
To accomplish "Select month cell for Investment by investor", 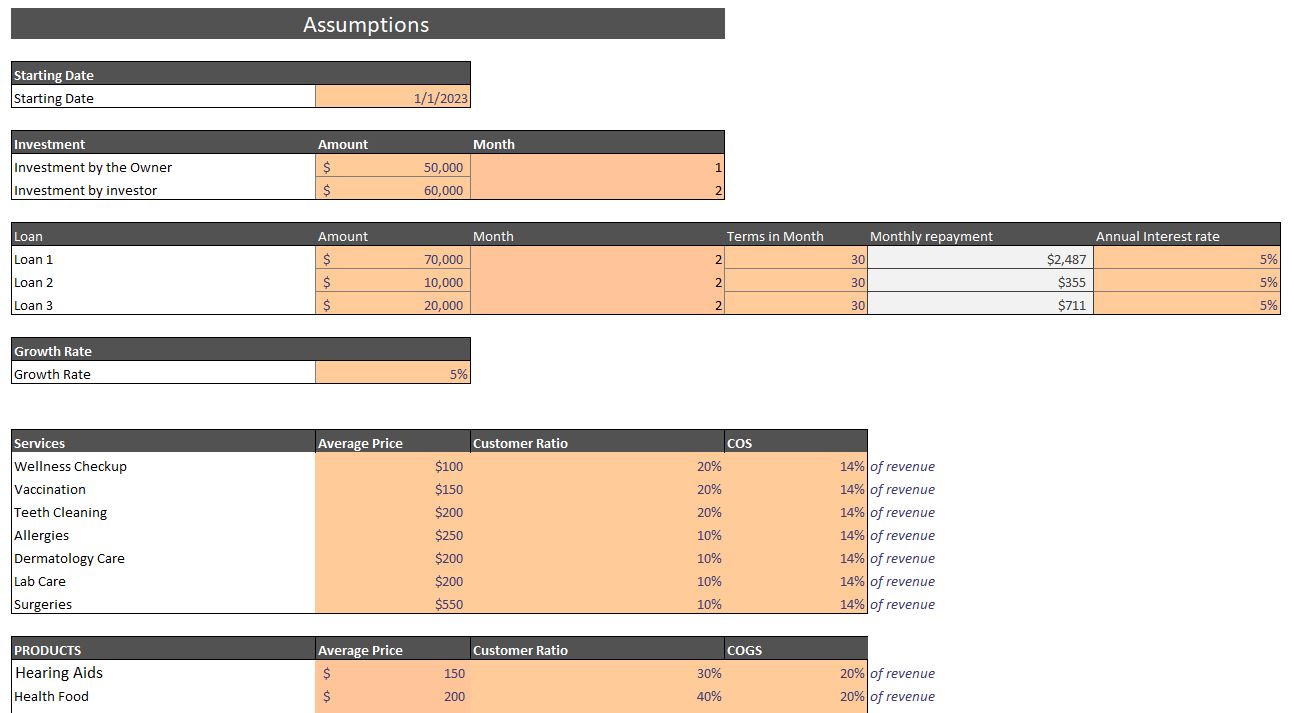I will tap(597, 190).
